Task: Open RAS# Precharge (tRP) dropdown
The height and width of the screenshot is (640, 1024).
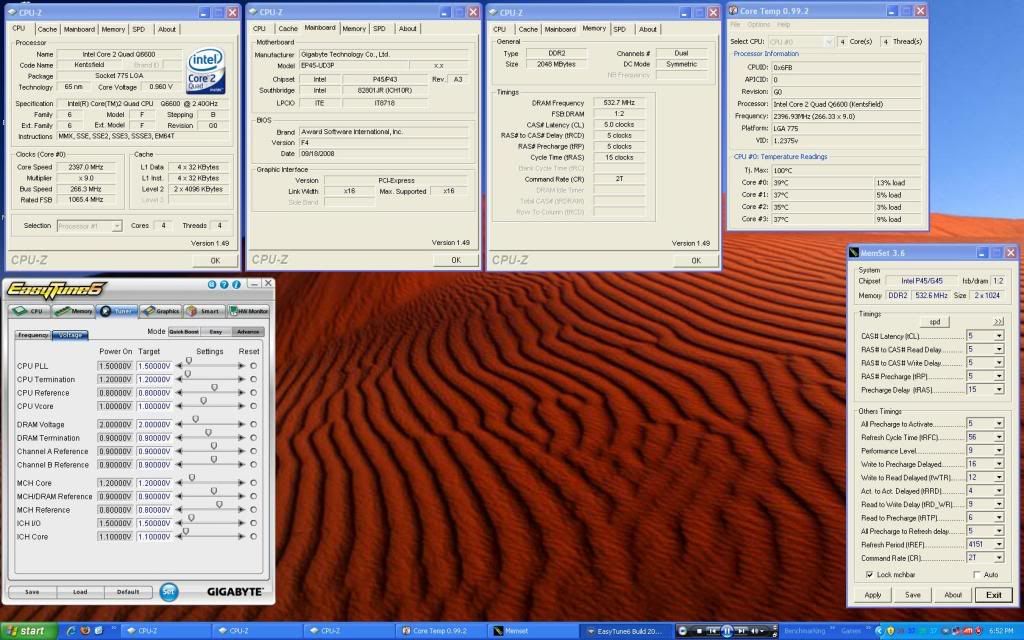Action: 999,376
